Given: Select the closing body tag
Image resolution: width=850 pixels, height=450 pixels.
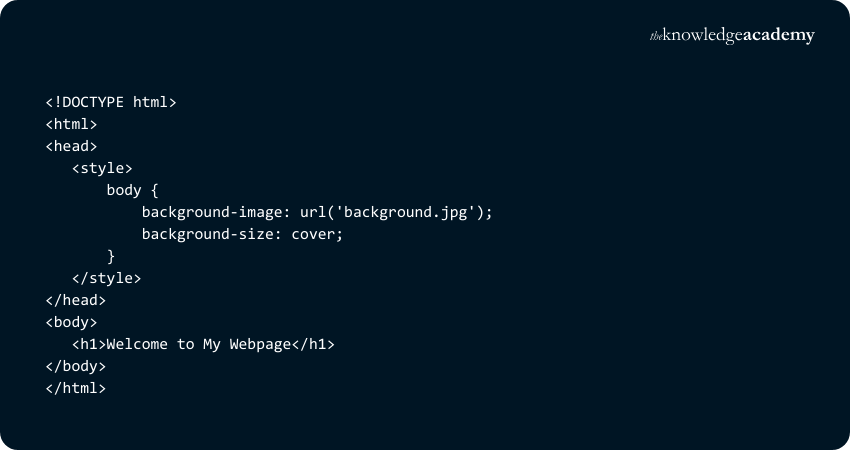Looking at the screenshot, I should [75, 366].
